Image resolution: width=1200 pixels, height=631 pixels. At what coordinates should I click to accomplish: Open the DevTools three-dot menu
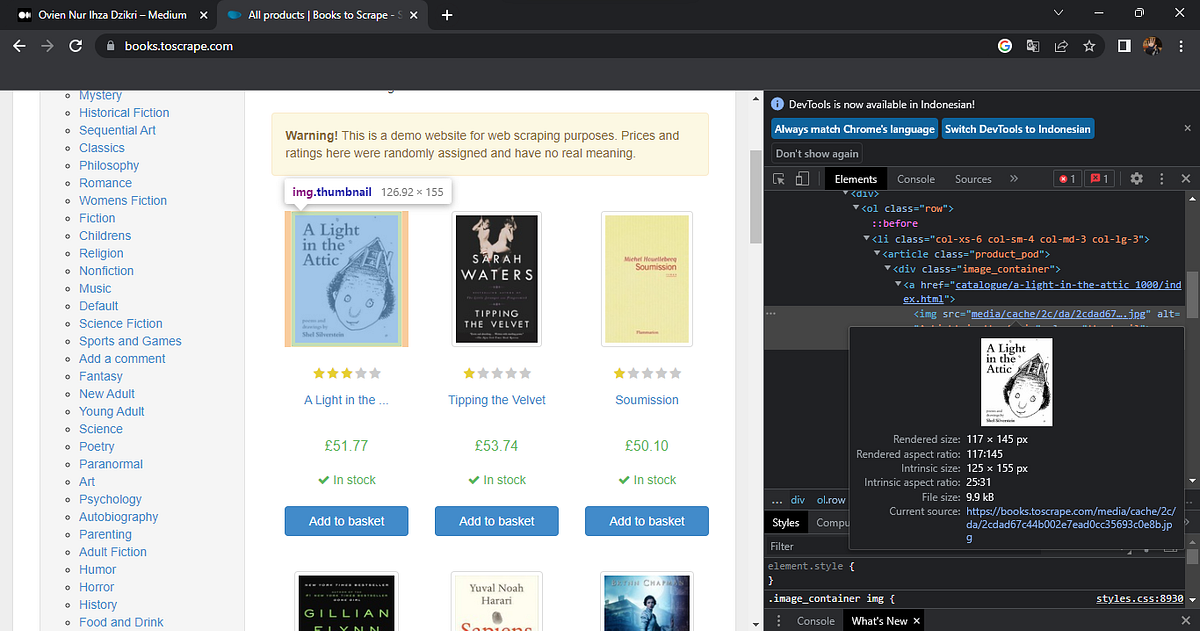[x=1161, y=178]
